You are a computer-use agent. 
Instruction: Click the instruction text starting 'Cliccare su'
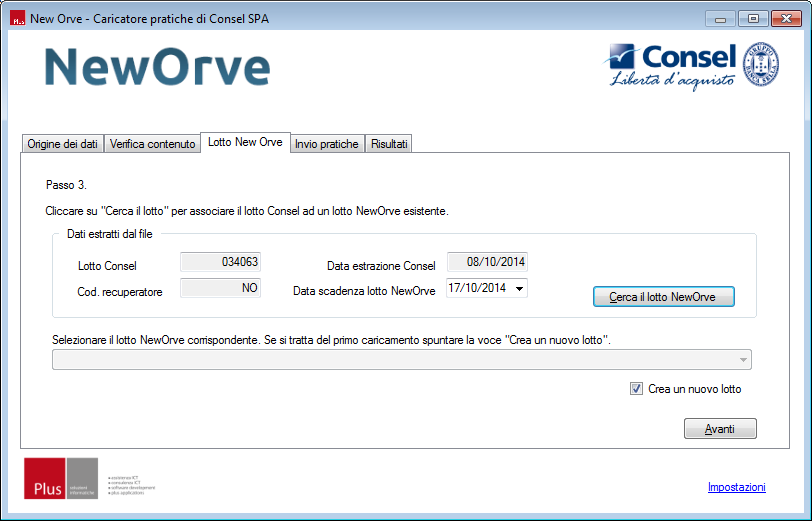coord(247,211)
